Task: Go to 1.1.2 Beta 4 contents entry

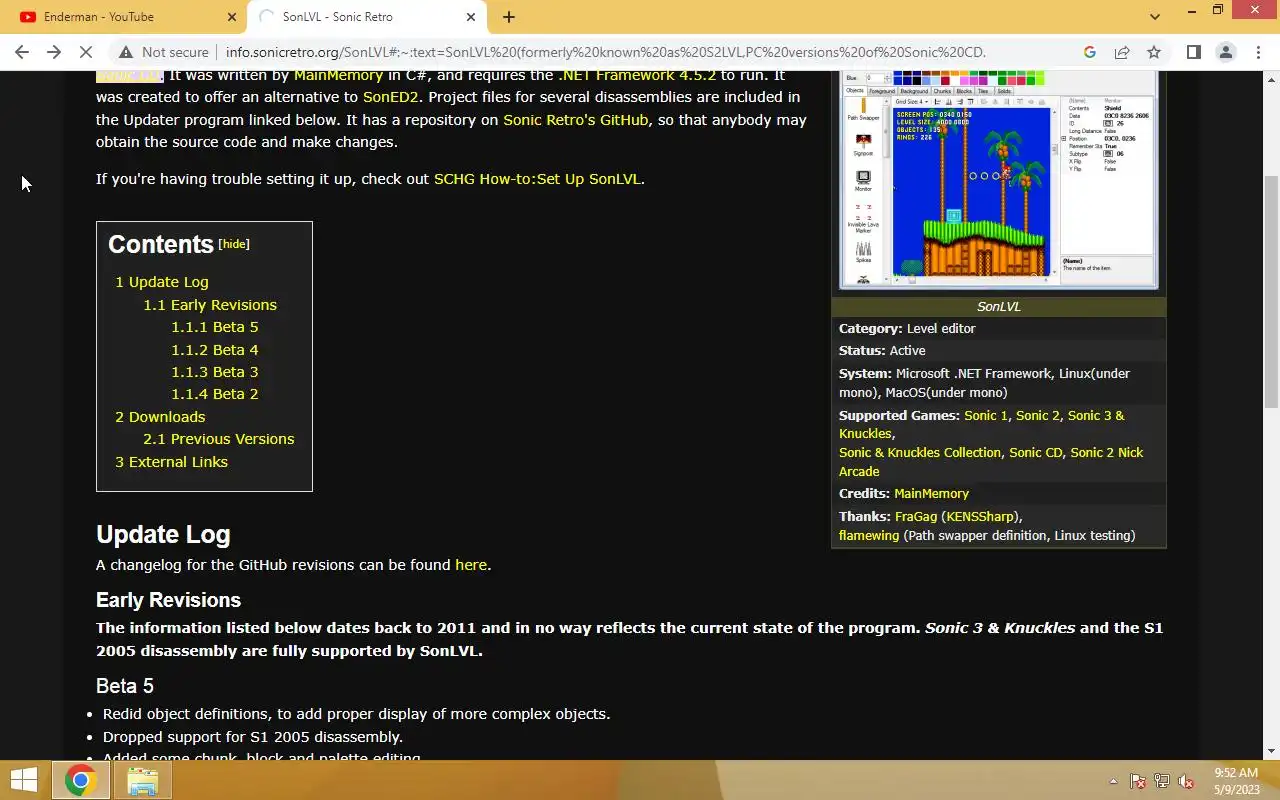Action: [x=215, y=350]
